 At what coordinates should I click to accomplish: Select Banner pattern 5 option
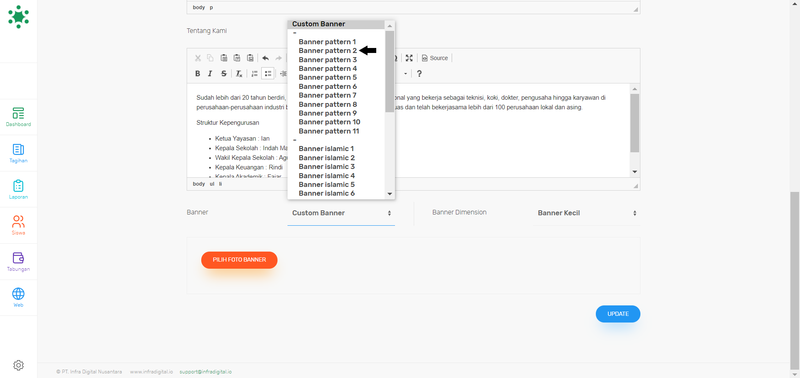[328, 78]
